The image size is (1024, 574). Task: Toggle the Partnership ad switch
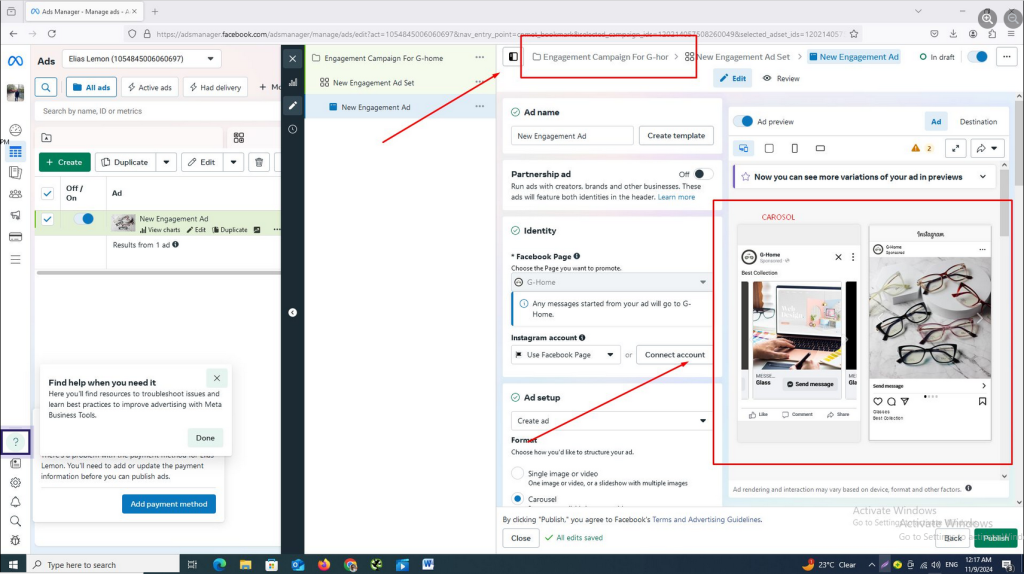click(x=704, y=174)
